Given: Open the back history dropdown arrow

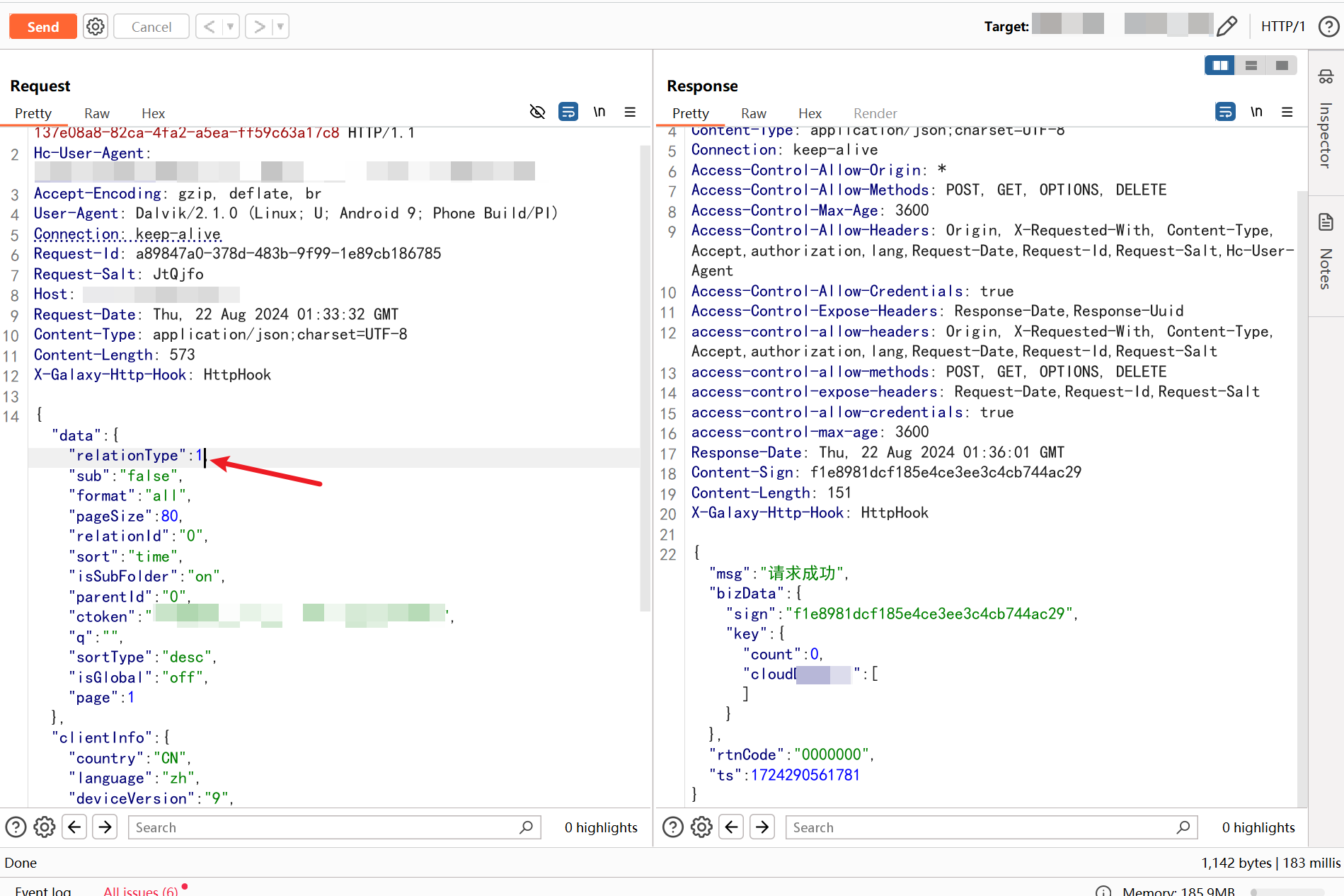Looking at the screenshot, I should [231, 27].
